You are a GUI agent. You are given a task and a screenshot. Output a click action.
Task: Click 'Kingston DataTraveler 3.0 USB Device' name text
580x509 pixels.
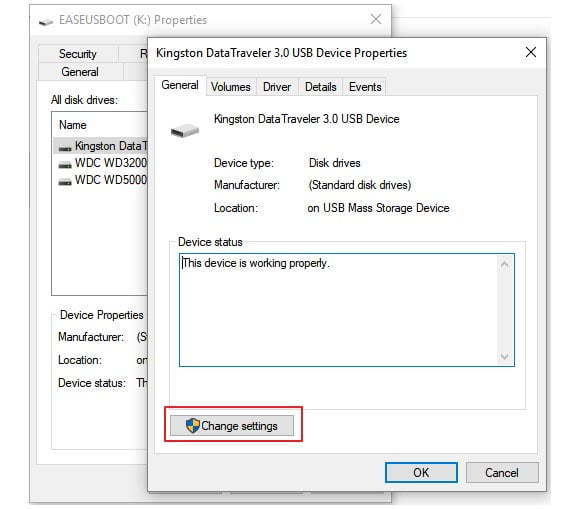click(x=307, y=119)
